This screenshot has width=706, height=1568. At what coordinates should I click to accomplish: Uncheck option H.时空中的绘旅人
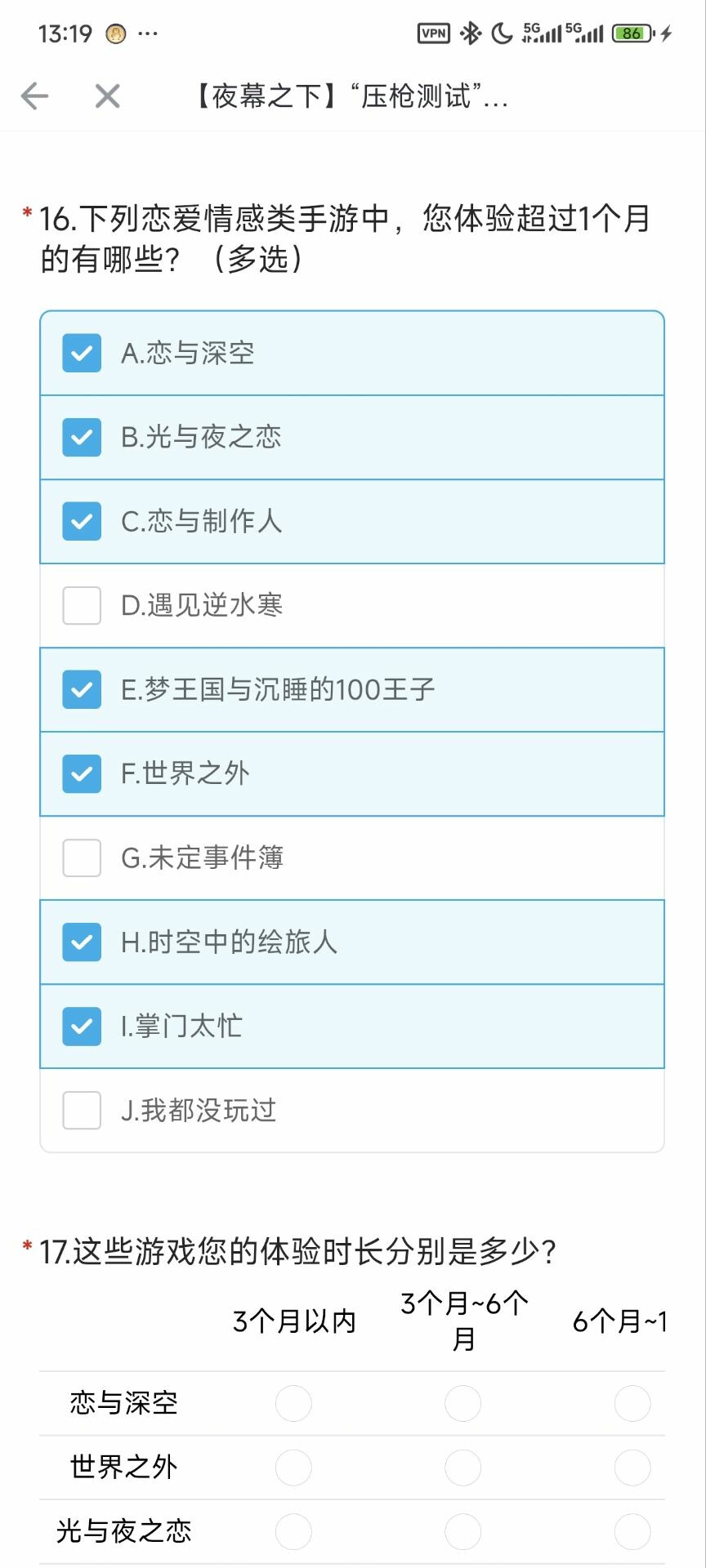(x=82, y=942)
